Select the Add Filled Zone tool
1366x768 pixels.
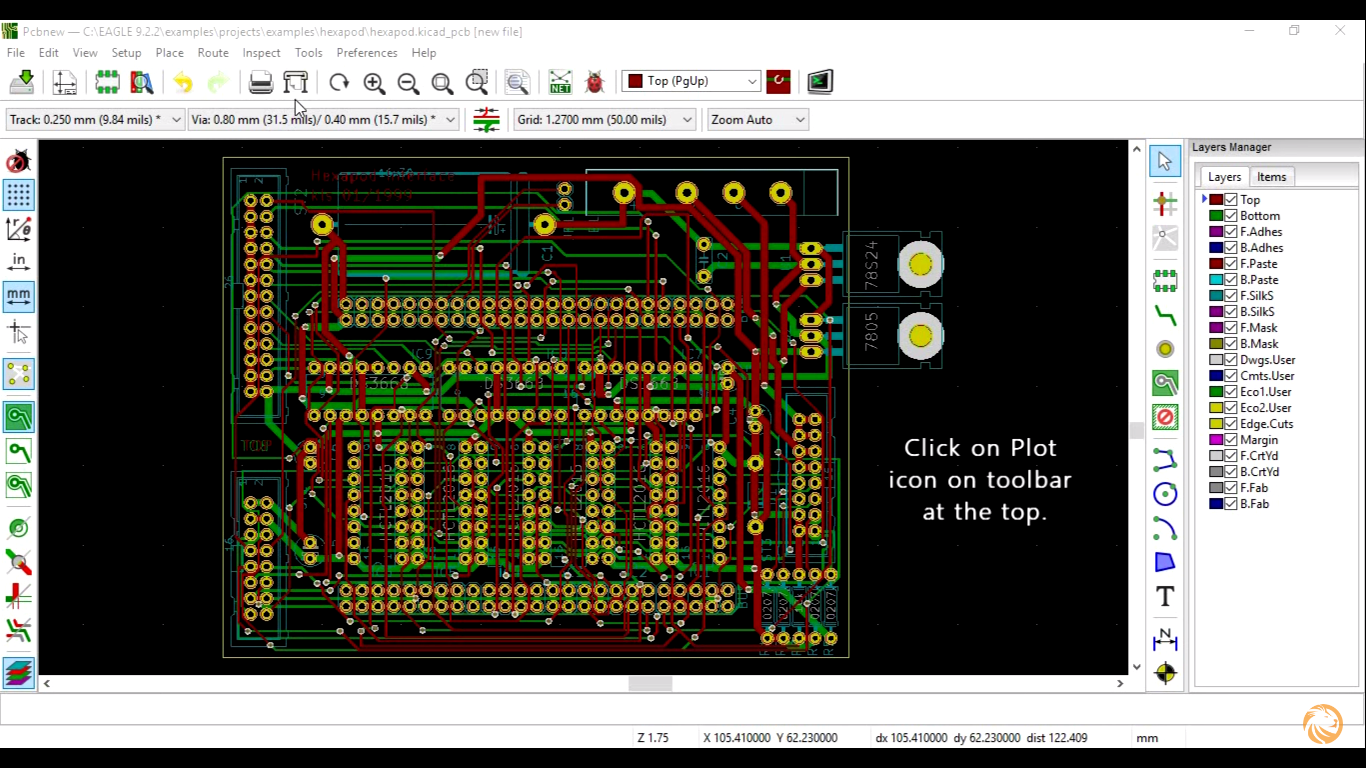pos(1165,383)
